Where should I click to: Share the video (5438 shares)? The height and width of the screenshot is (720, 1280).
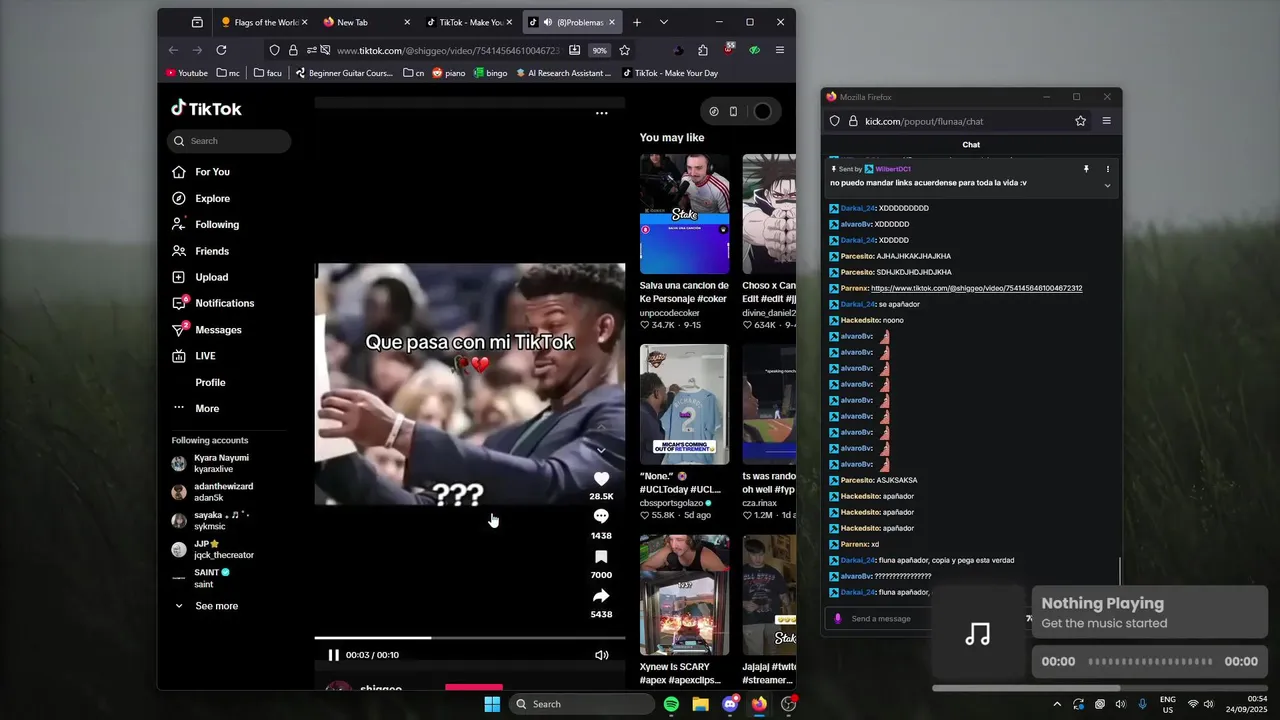[601, 595]
